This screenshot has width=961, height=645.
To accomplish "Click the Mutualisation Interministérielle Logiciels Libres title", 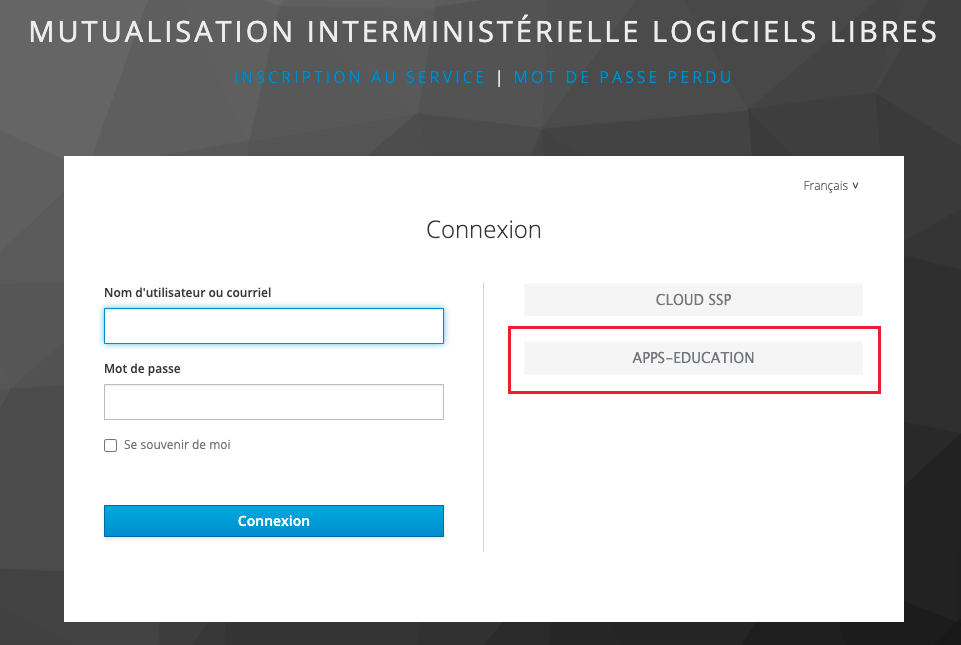I will 483,32.
